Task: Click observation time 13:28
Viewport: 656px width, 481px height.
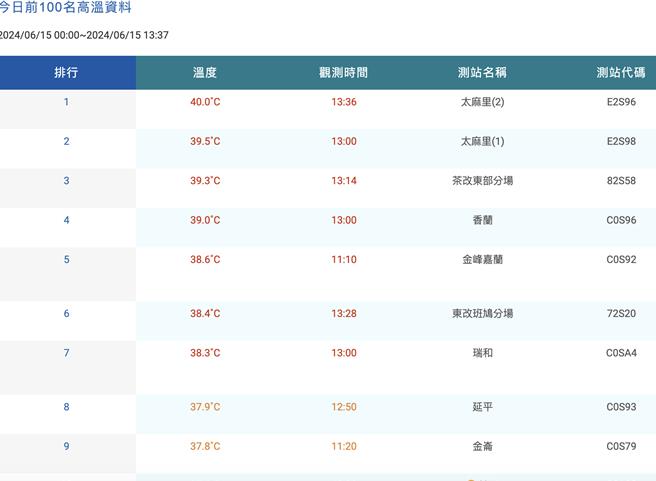Action: click(x=344, y=313)
